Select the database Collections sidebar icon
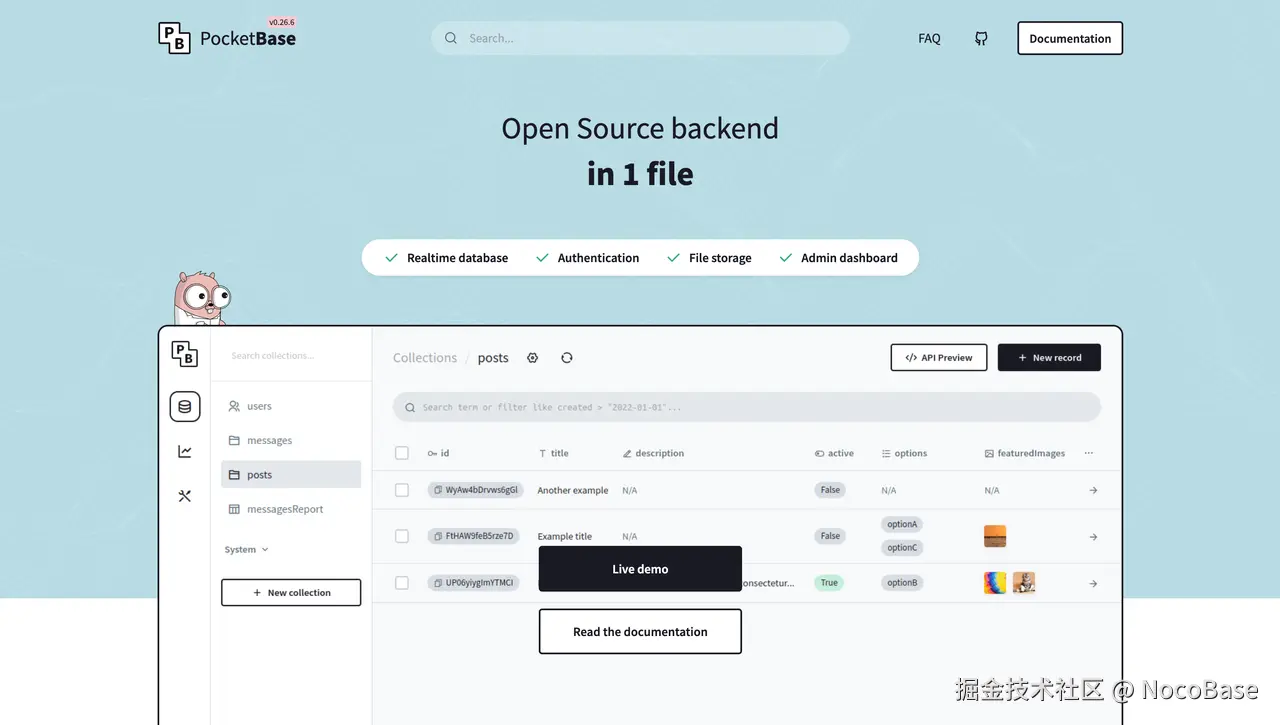The height and width of the screenshot is (725, 1280). (x=185, y=407)
